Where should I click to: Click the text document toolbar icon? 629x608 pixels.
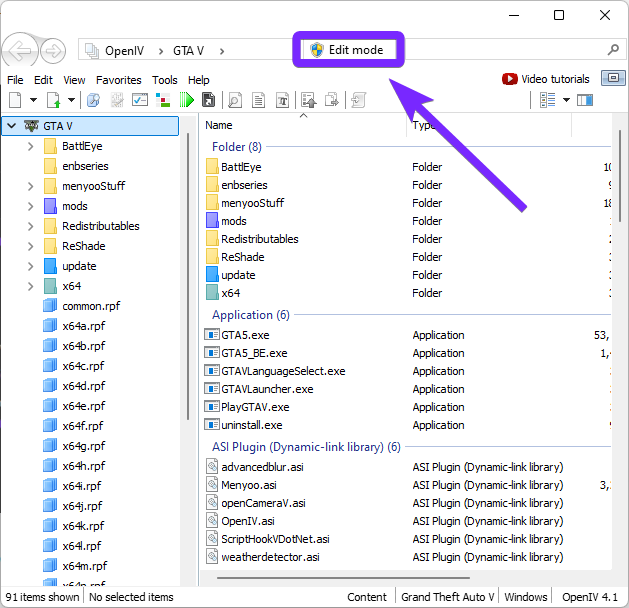[x=259, y=100]
